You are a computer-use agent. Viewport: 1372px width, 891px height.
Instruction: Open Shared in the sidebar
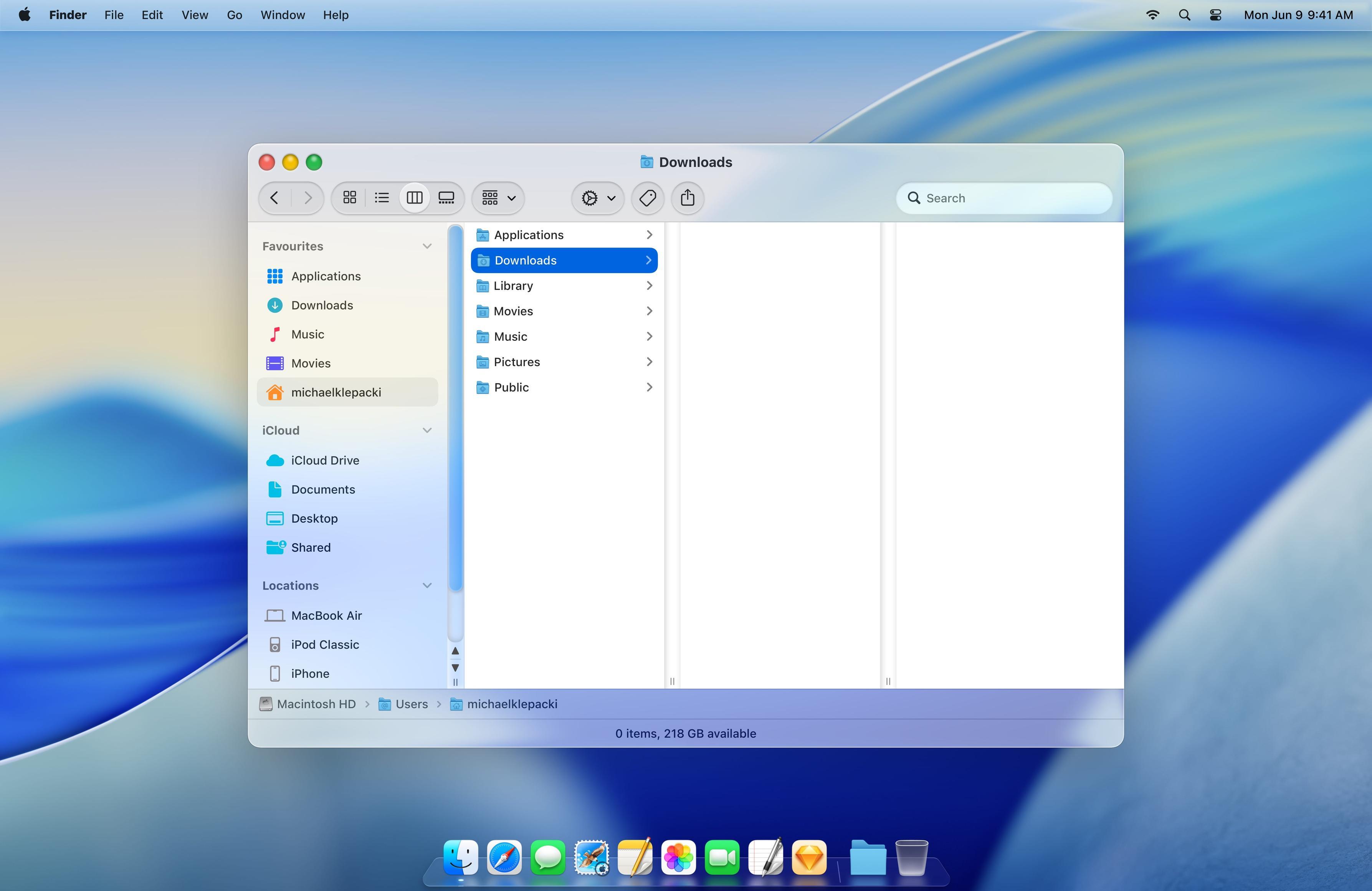(x=347, y=547)
